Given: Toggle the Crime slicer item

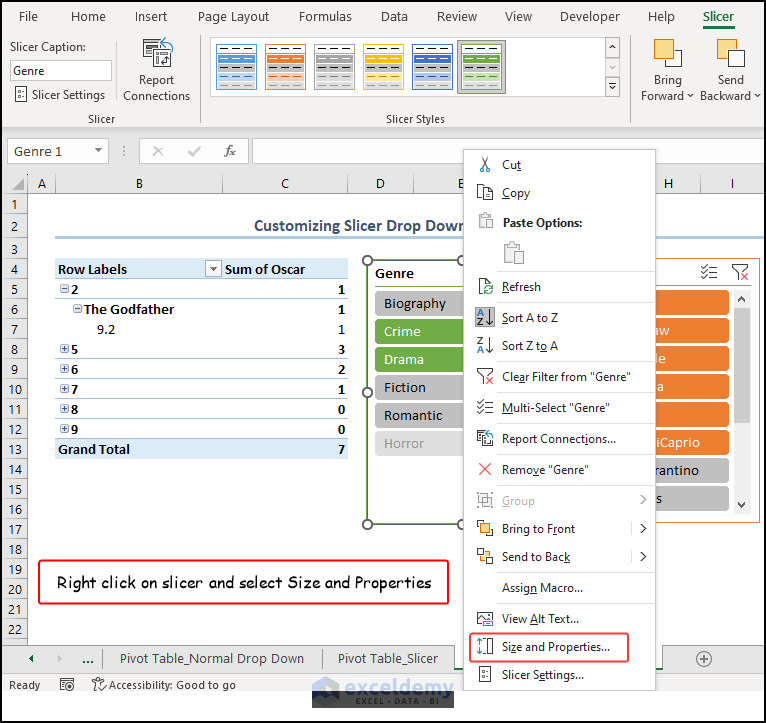Looking at the screenshot, I should (x=419, y=331).
